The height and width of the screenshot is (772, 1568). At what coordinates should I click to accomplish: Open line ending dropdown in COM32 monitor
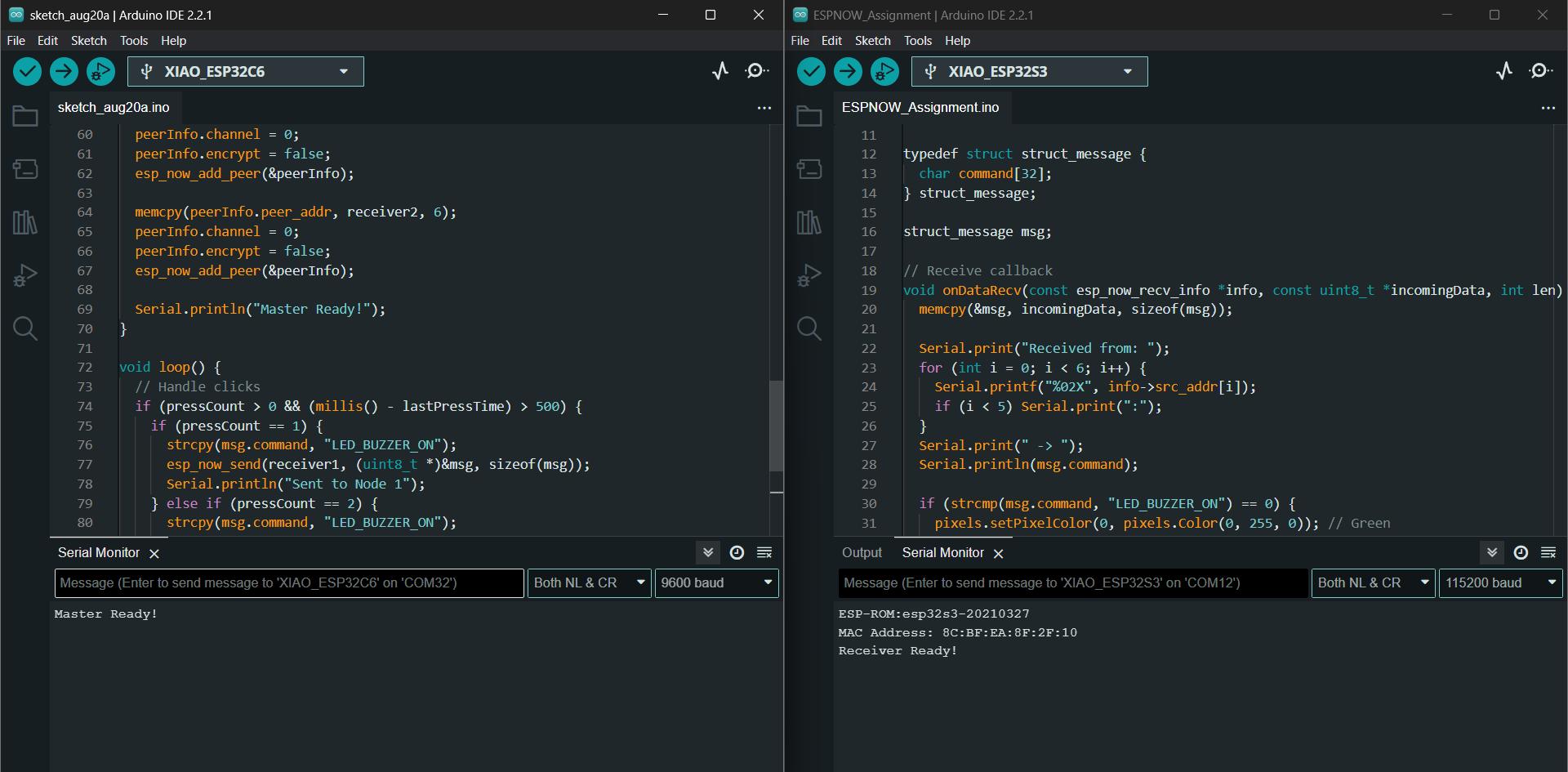[x=590, y=583]
